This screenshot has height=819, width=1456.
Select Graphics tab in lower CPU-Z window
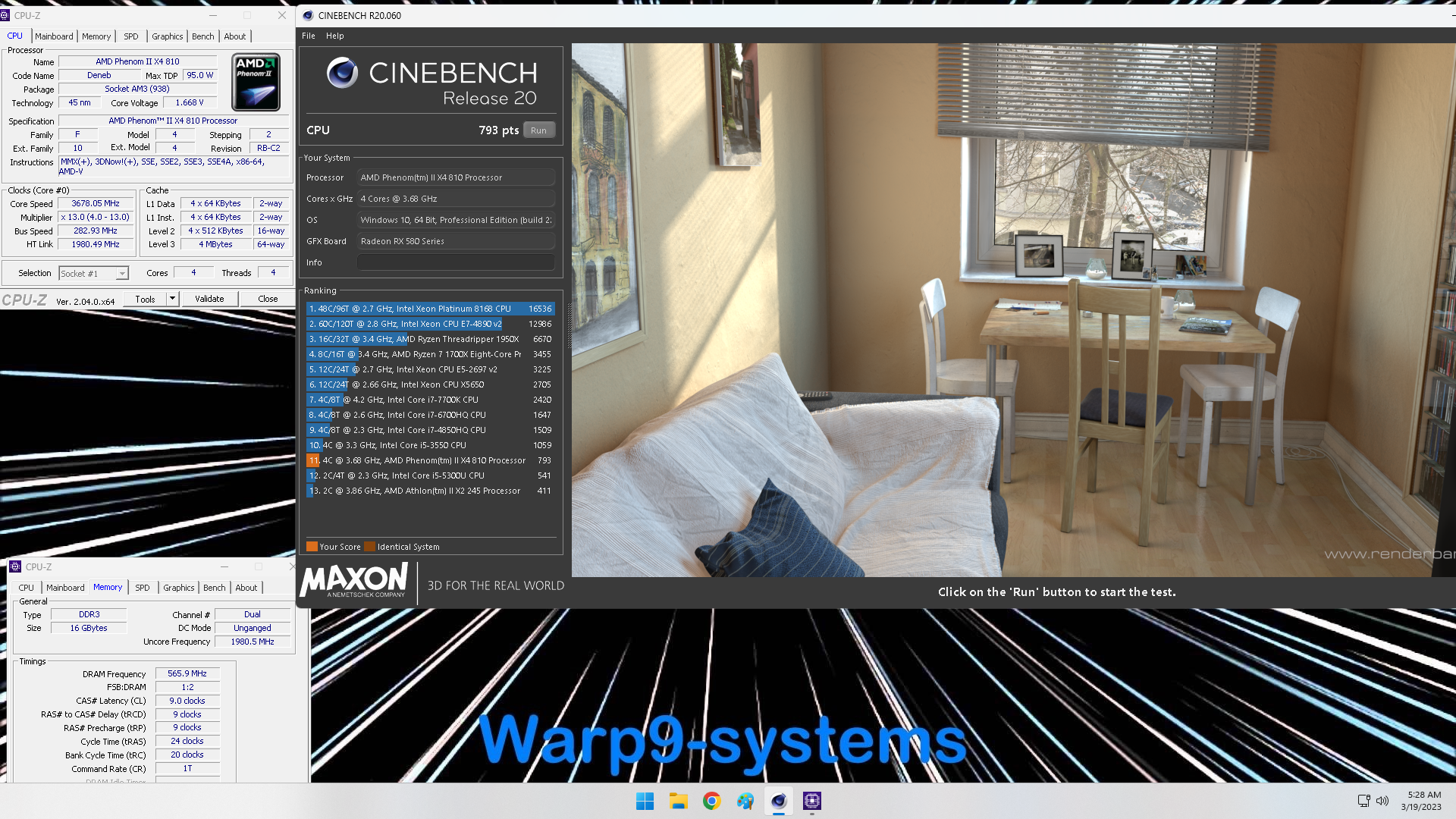click(179, 588)
